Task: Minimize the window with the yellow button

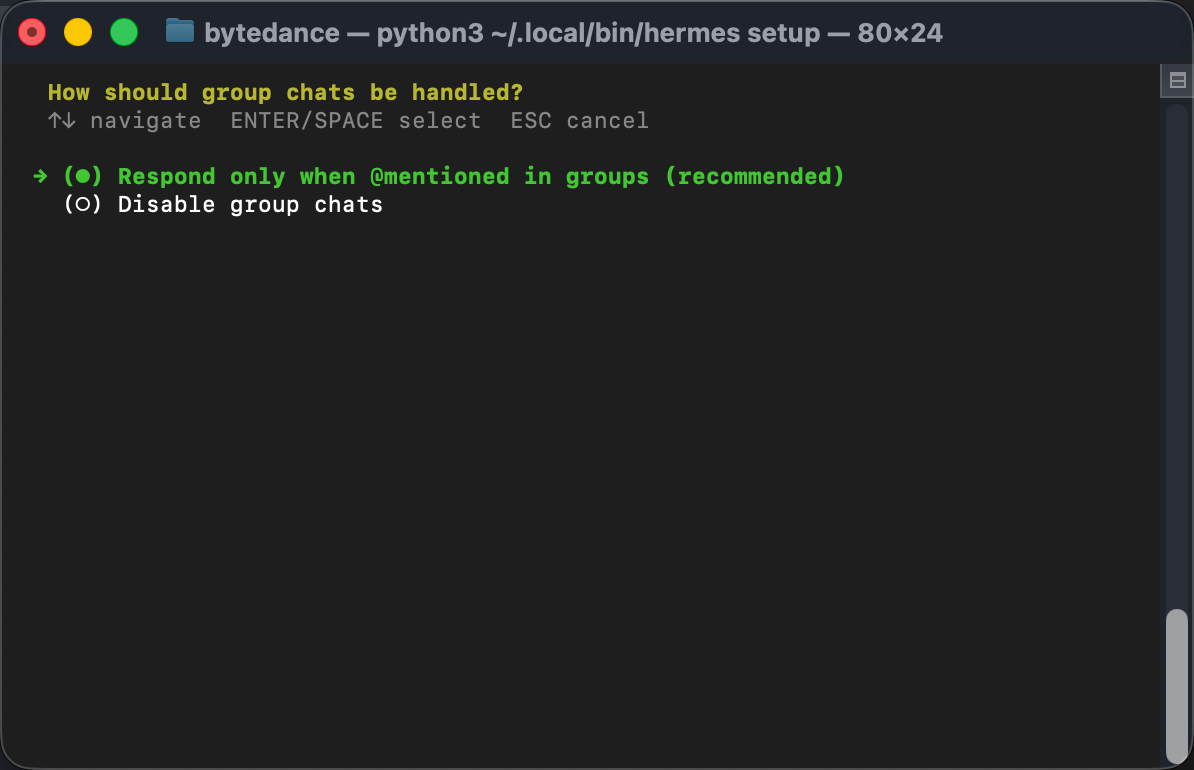Action: coord(78,33)
